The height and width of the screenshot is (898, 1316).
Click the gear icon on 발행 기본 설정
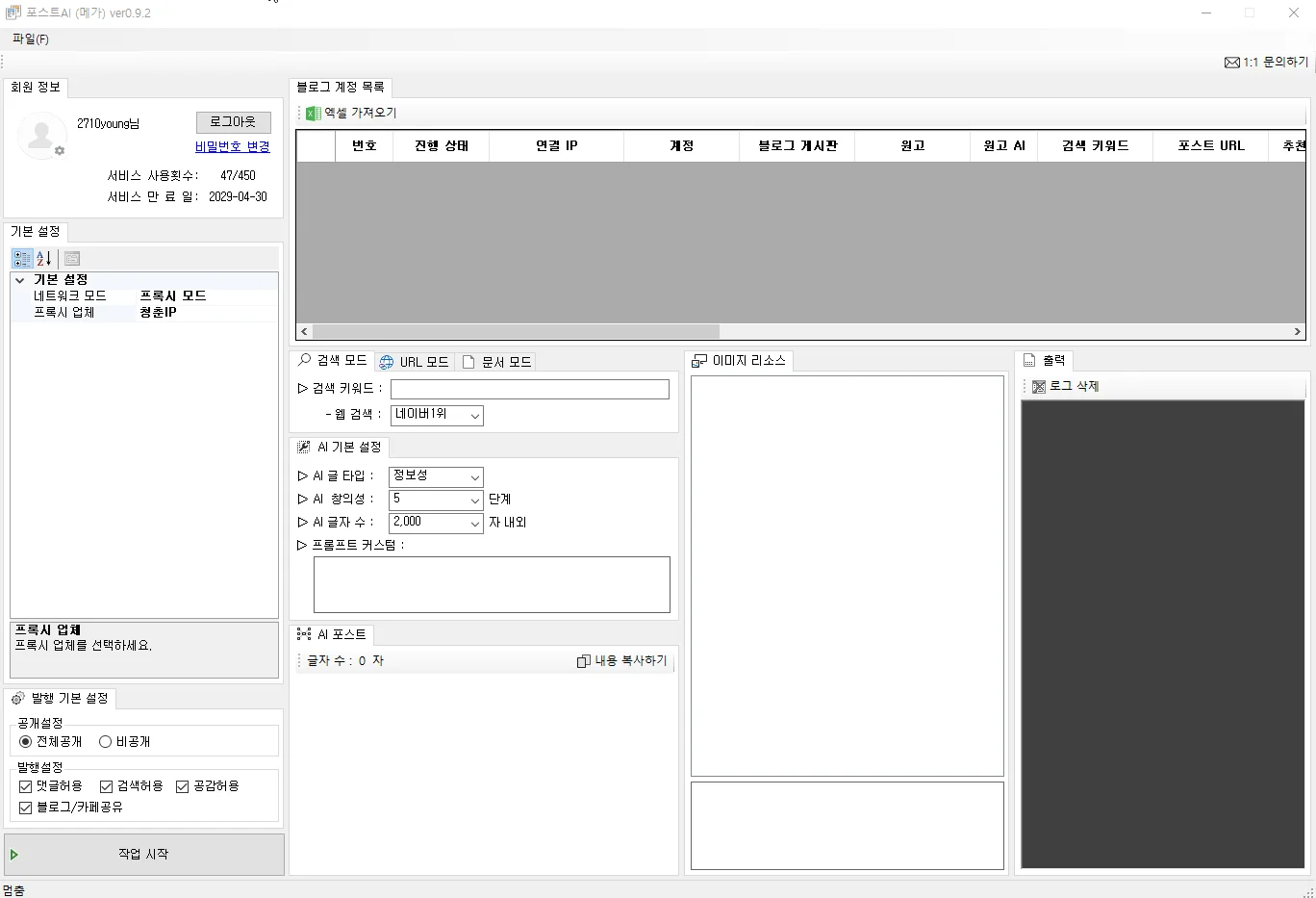17,698
